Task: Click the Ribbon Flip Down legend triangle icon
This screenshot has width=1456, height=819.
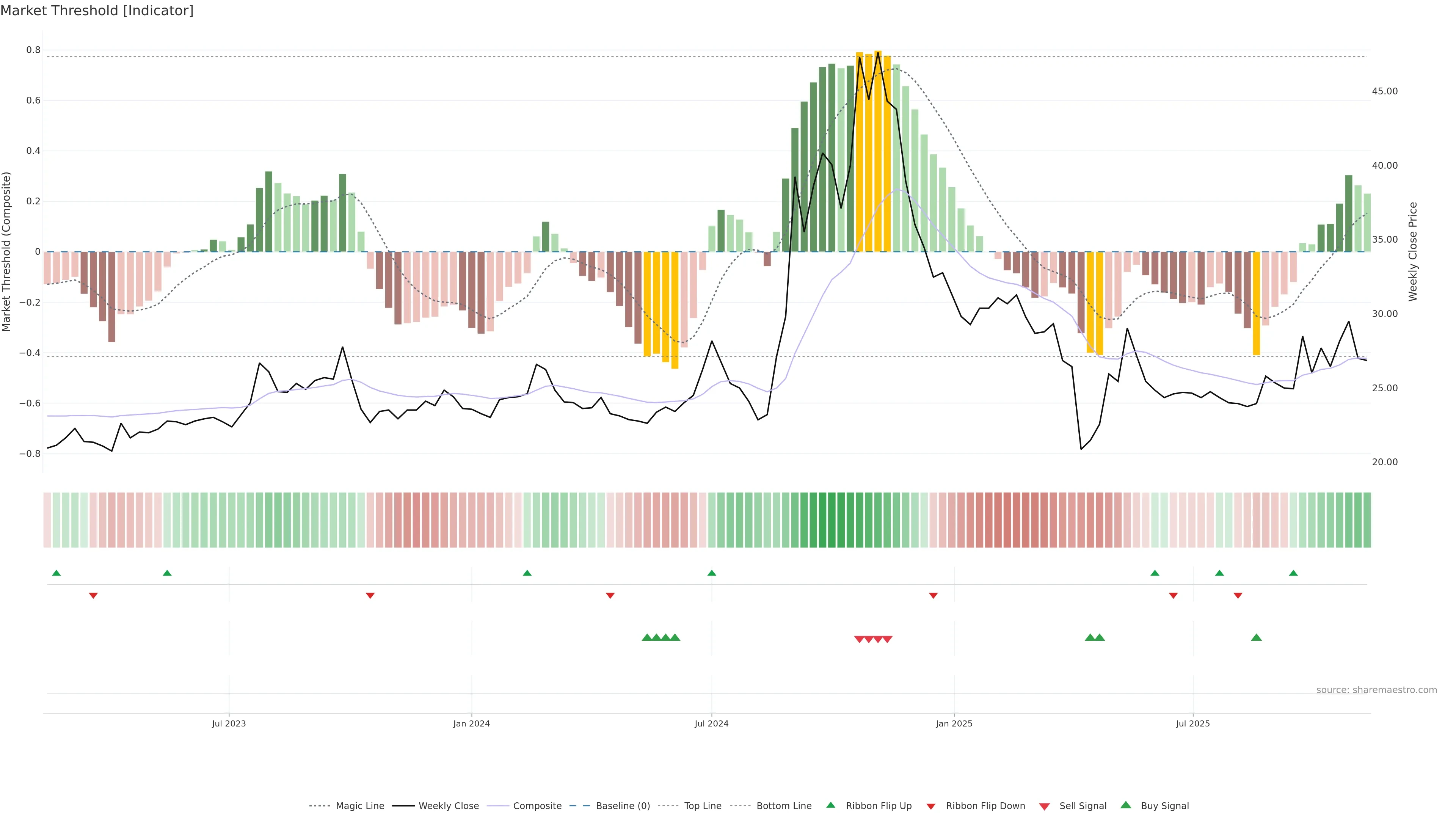Action: 931,806
